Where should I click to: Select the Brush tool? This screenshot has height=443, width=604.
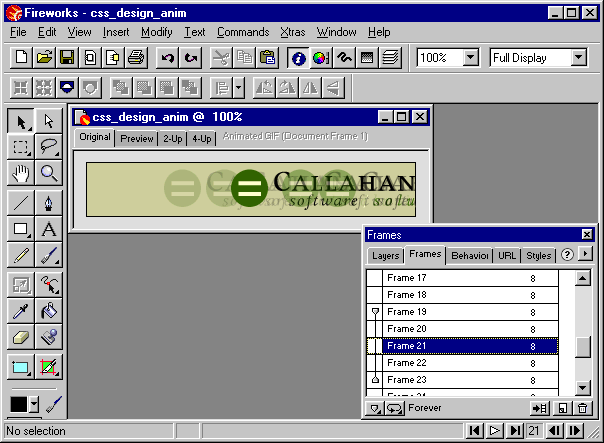point(49,255)
